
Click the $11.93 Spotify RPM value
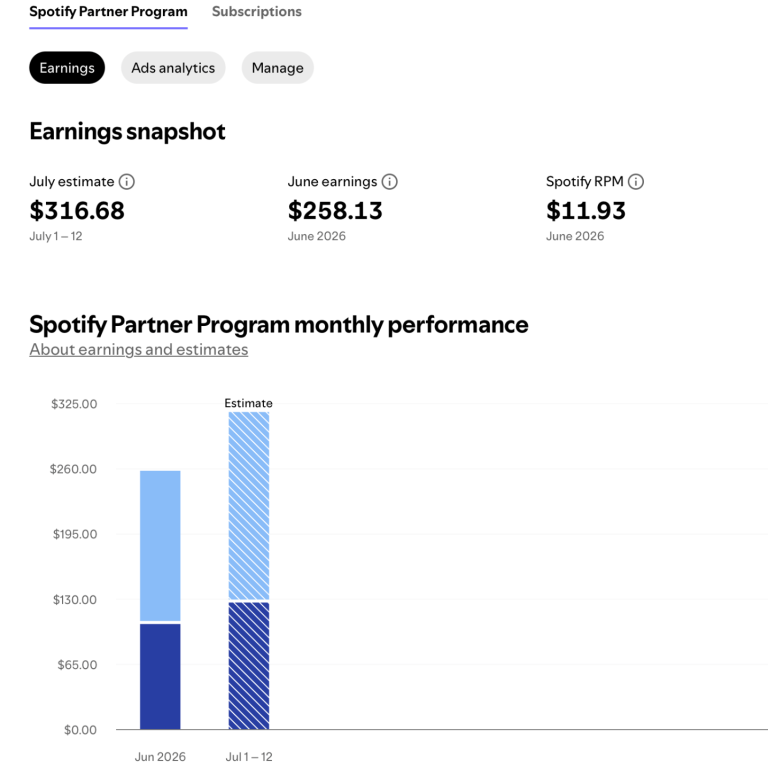(586, 211)
